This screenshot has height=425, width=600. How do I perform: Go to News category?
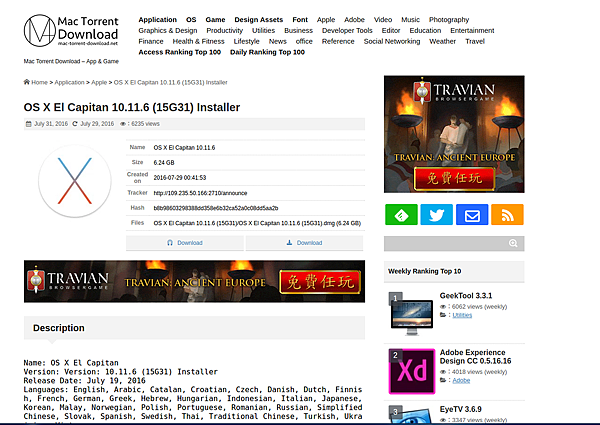click(277, 41)
